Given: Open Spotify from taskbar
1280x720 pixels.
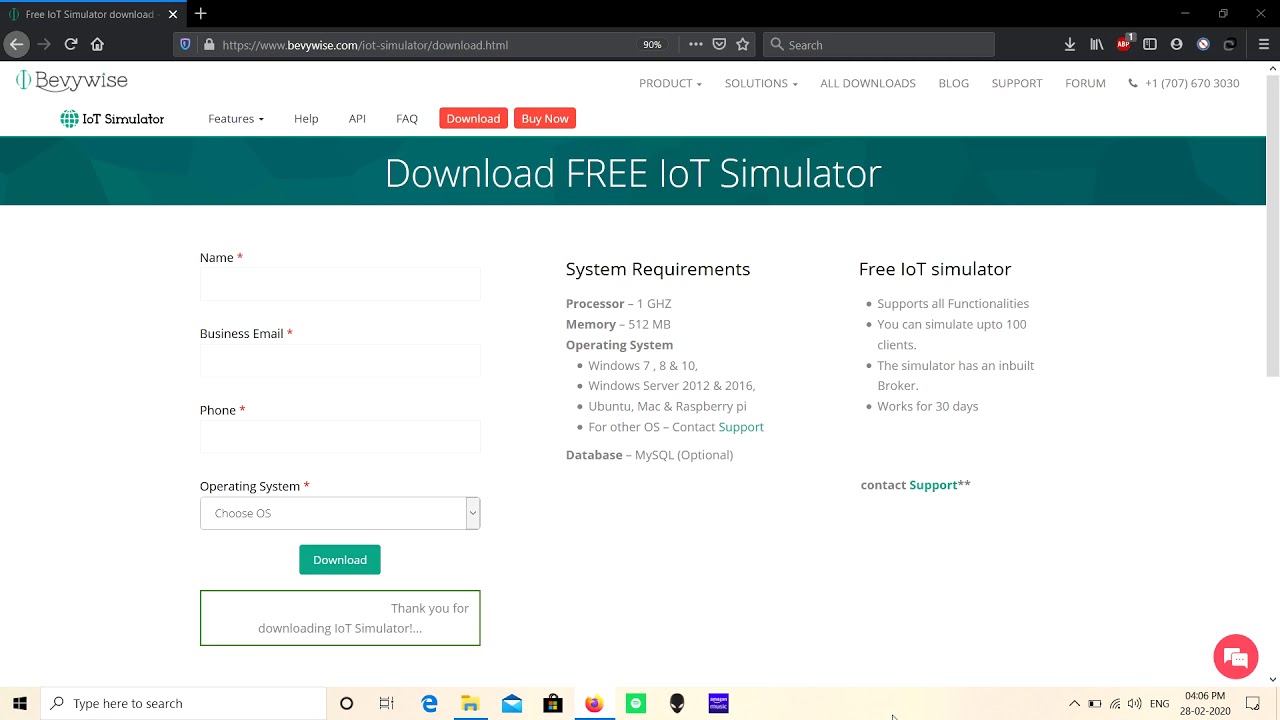Looking at the screenshot, I should [x=635, y=704].
